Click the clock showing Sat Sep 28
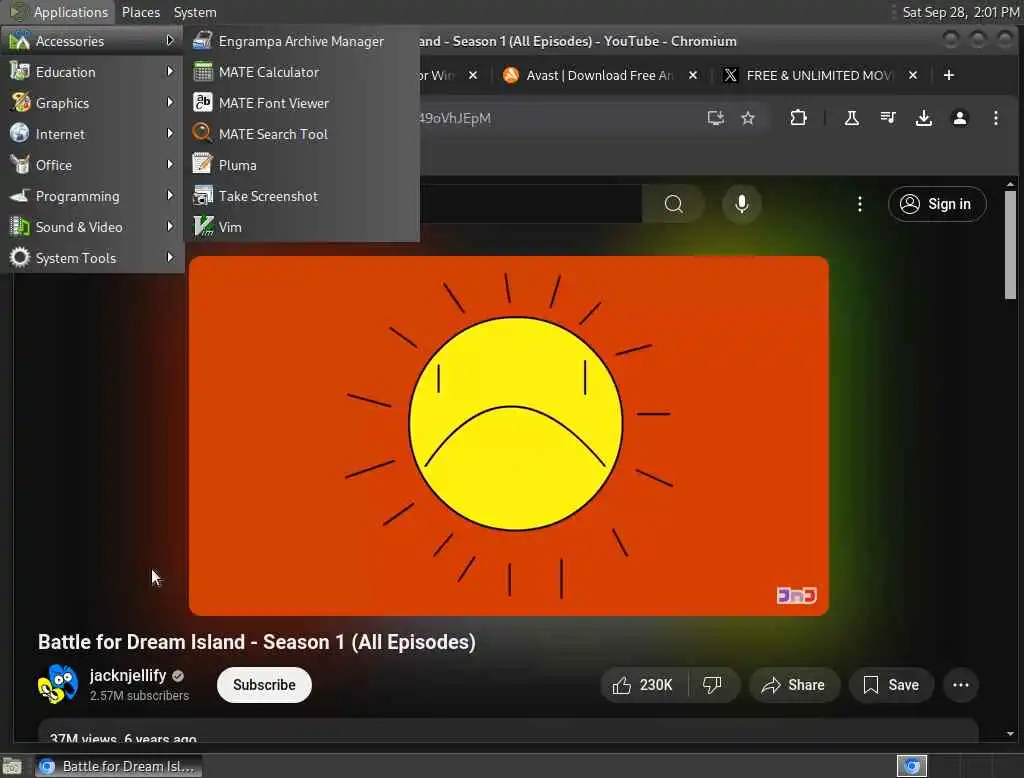 [x=960, y=12]
